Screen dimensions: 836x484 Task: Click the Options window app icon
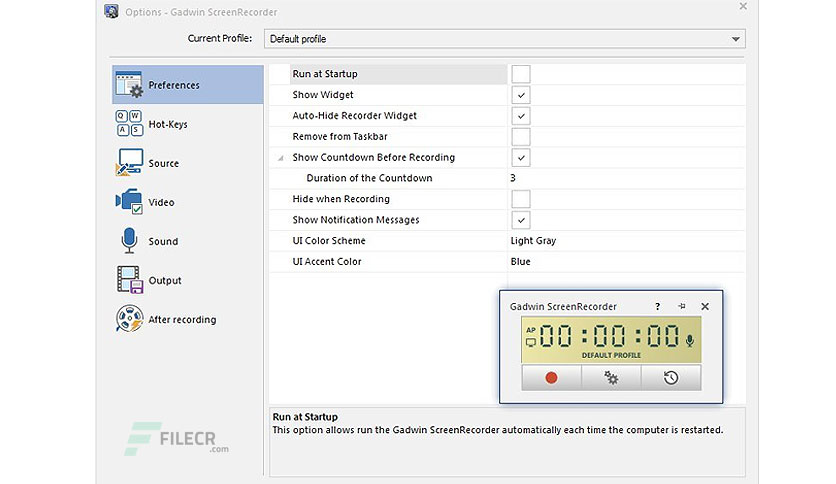111,11
